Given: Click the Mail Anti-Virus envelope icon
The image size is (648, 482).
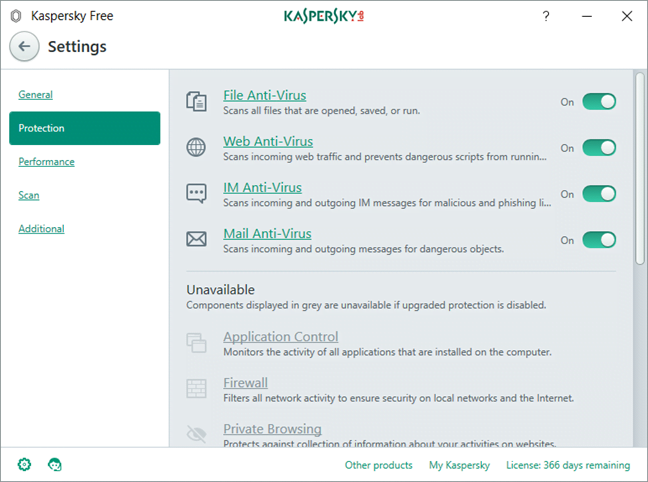Looking at the screenshot, I should click(x=196, y=240).
